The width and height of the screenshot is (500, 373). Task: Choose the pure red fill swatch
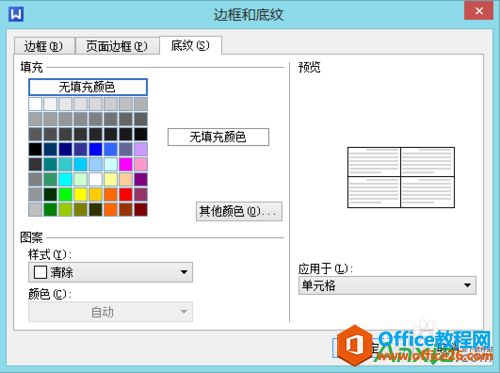tap(126, 195)
